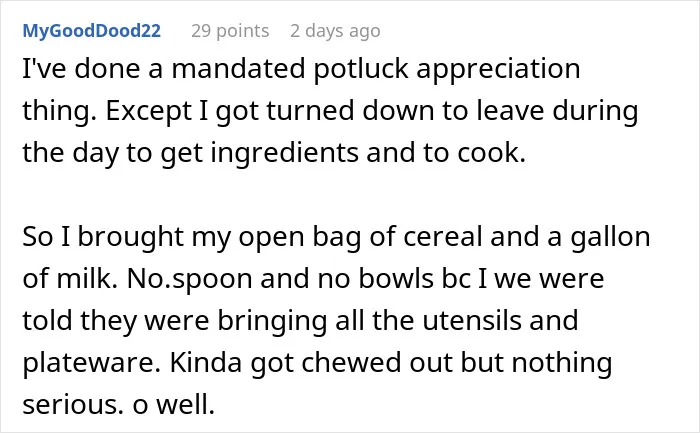This screenshot has height=433, width=700.
Task: Click the phrase o well at end
Action: pos(174,405)
